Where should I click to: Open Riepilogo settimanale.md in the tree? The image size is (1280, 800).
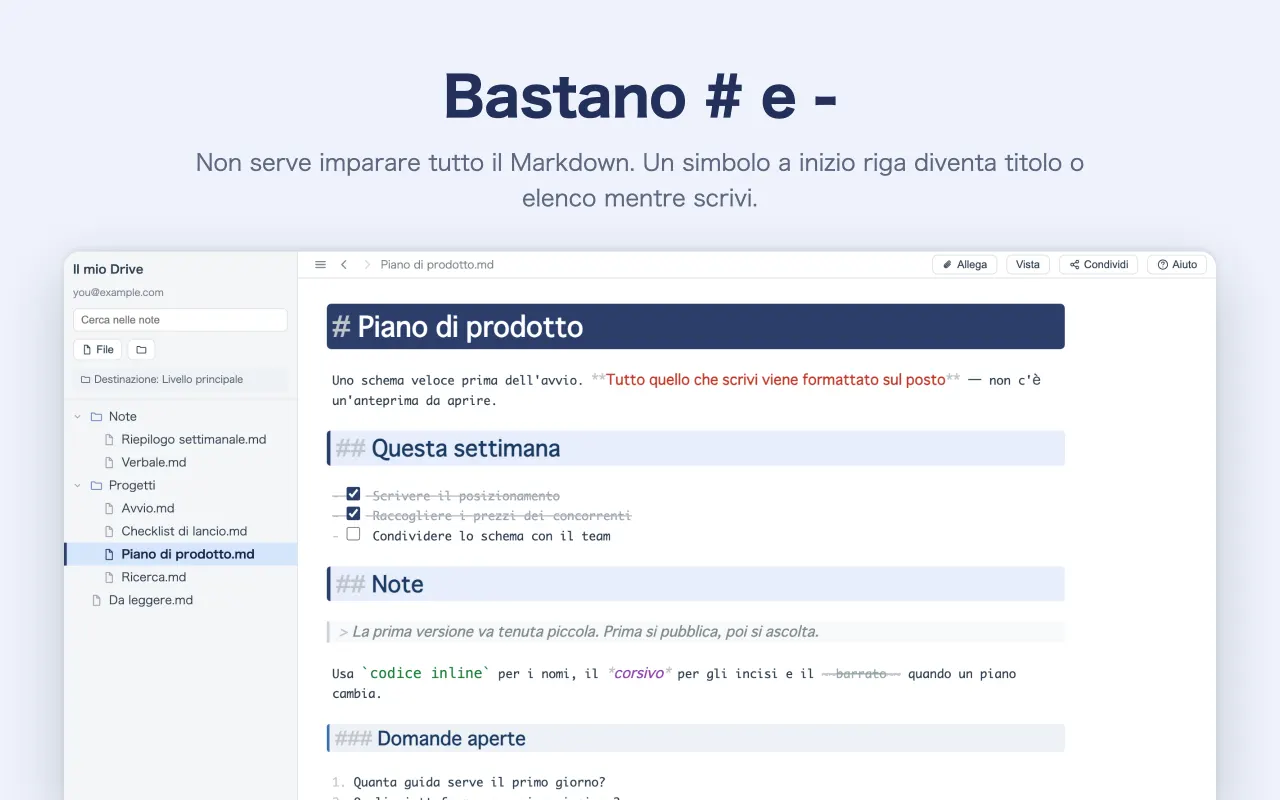181,440
